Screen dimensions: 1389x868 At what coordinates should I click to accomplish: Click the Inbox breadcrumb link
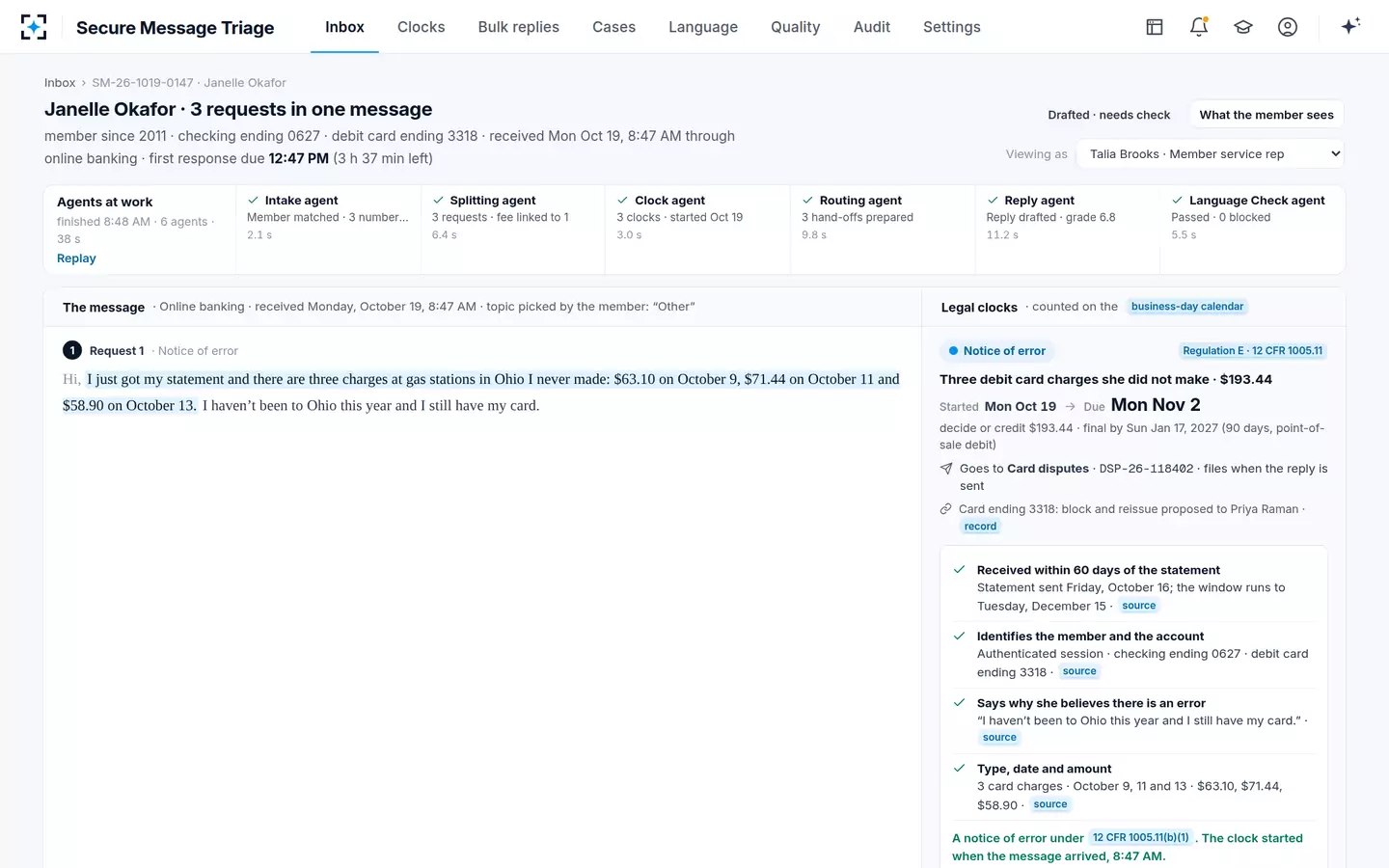tap(60, 83)
